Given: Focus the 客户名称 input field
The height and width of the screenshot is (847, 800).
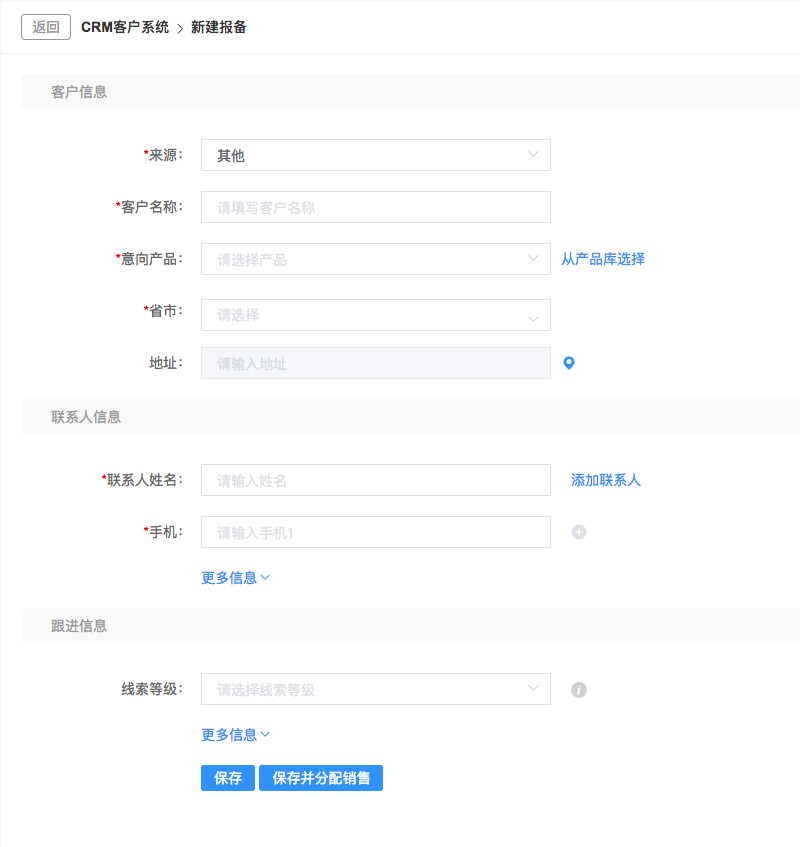Looking at the screenshot, I should pyautogui.click(x=375, y=207).
